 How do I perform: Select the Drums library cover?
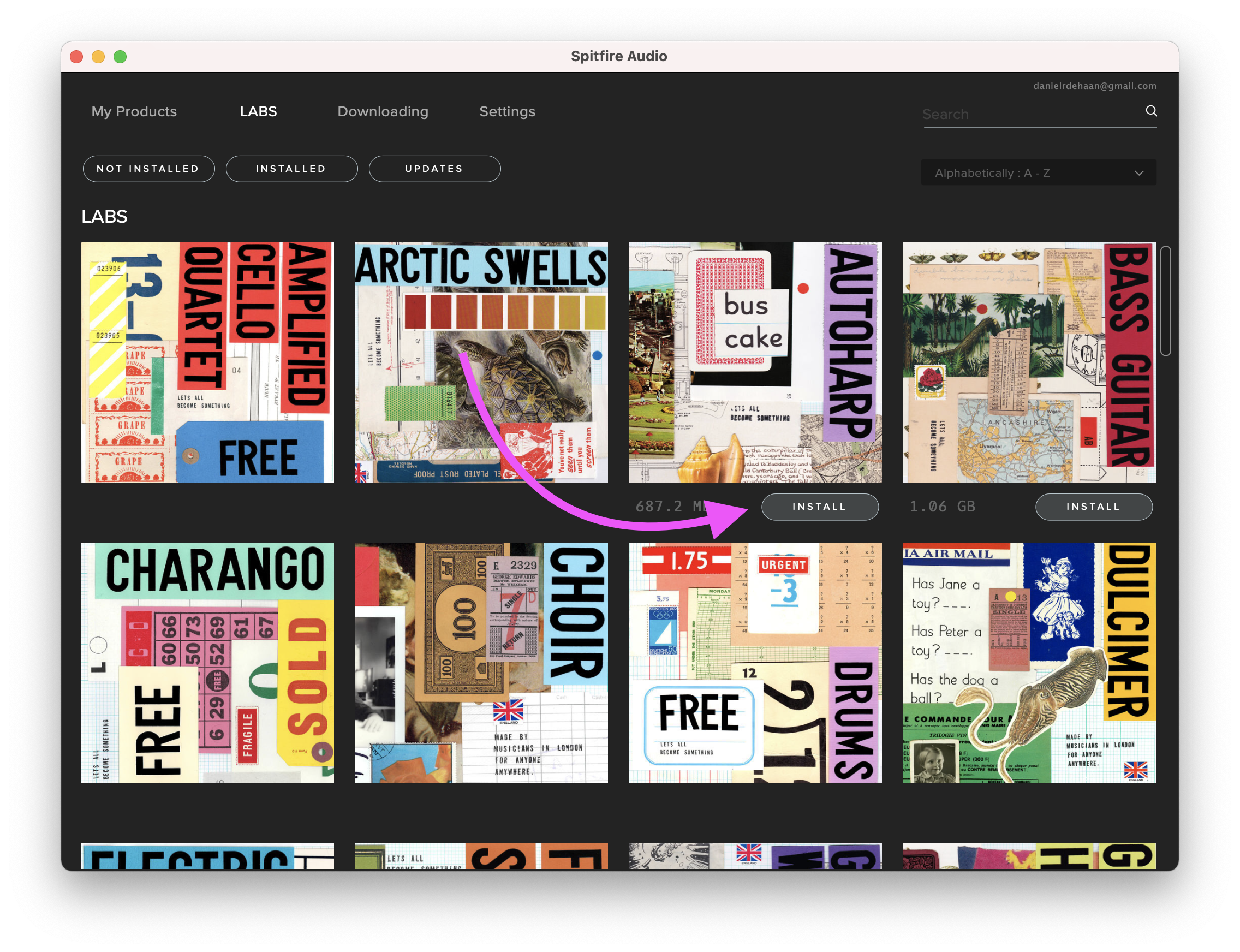coord(755,663)
